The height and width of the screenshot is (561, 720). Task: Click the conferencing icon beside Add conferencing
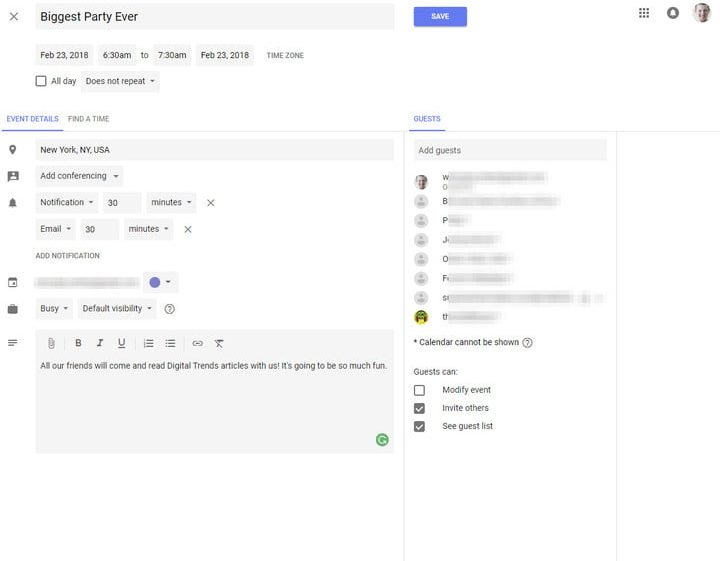point(13,176)
